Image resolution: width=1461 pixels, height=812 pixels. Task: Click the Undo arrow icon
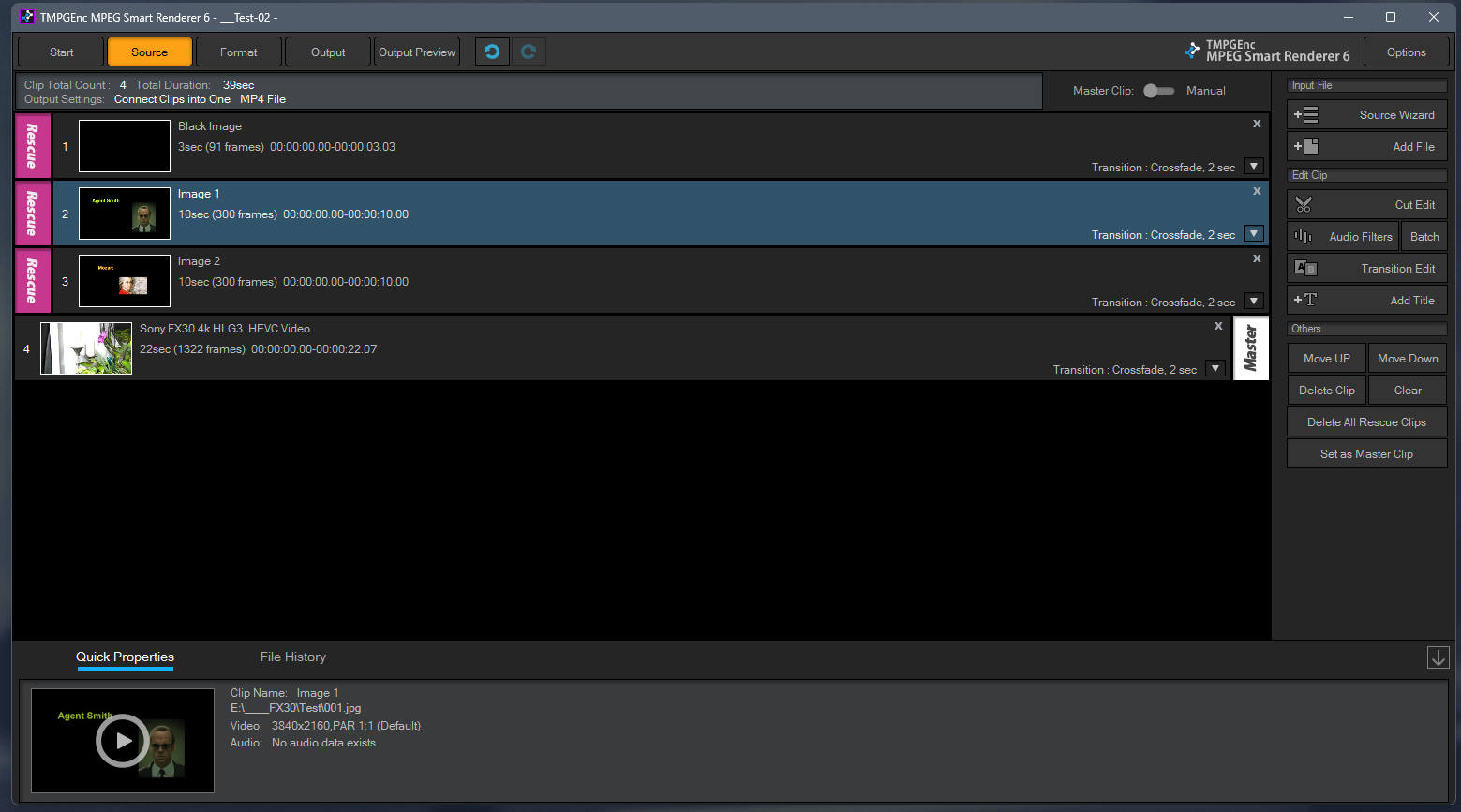[492, 52]
